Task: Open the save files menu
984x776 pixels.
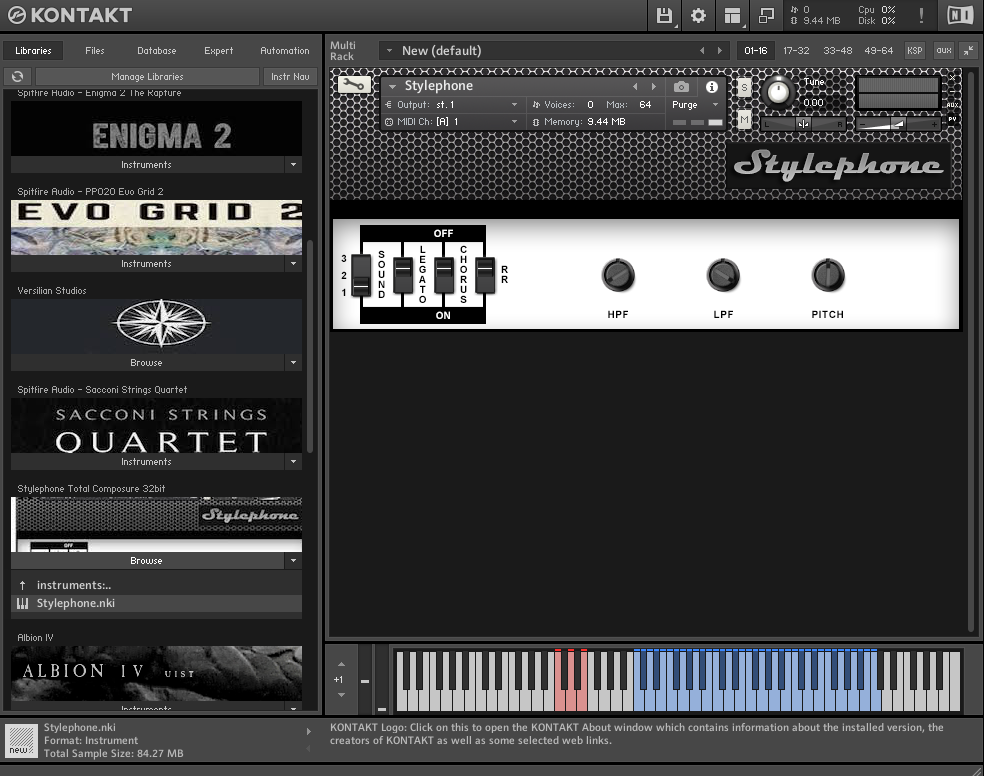Action: 664,16
